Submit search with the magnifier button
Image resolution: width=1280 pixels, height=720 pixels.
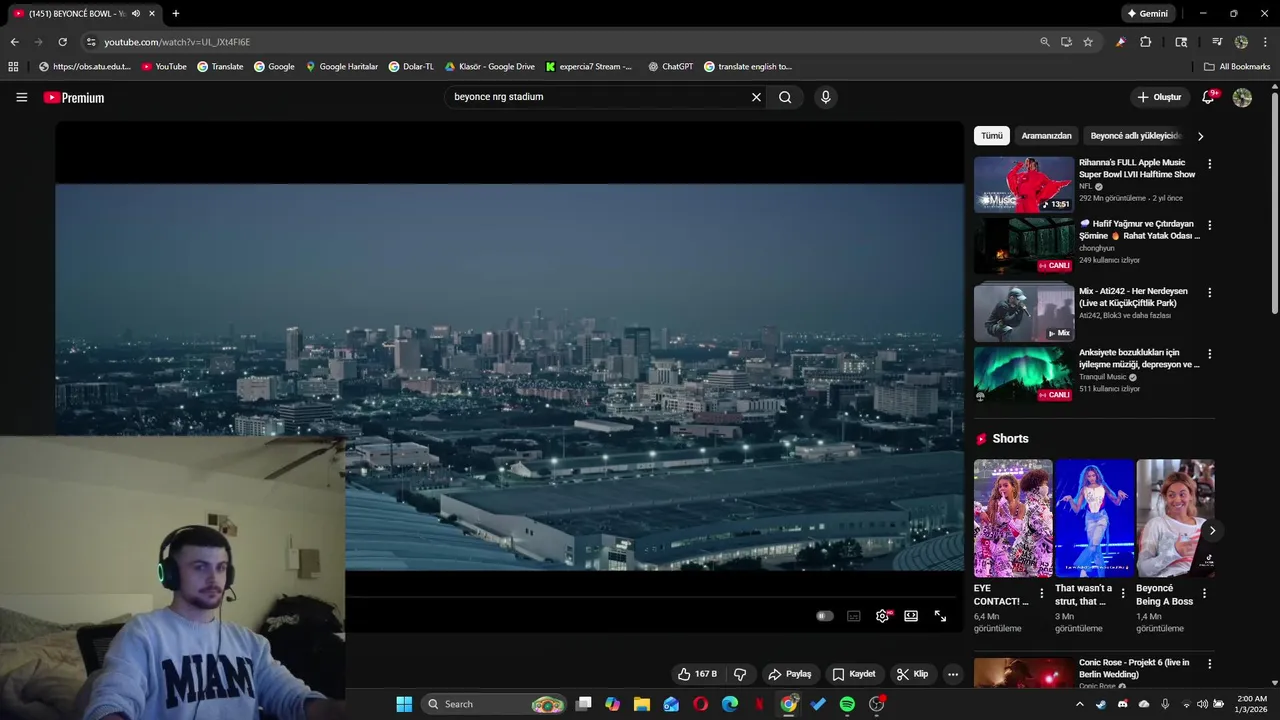point(785,97)
